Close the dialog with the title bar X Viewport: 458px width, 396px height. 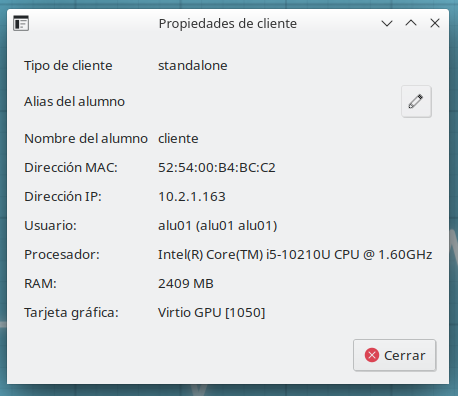tap(435, 23)
